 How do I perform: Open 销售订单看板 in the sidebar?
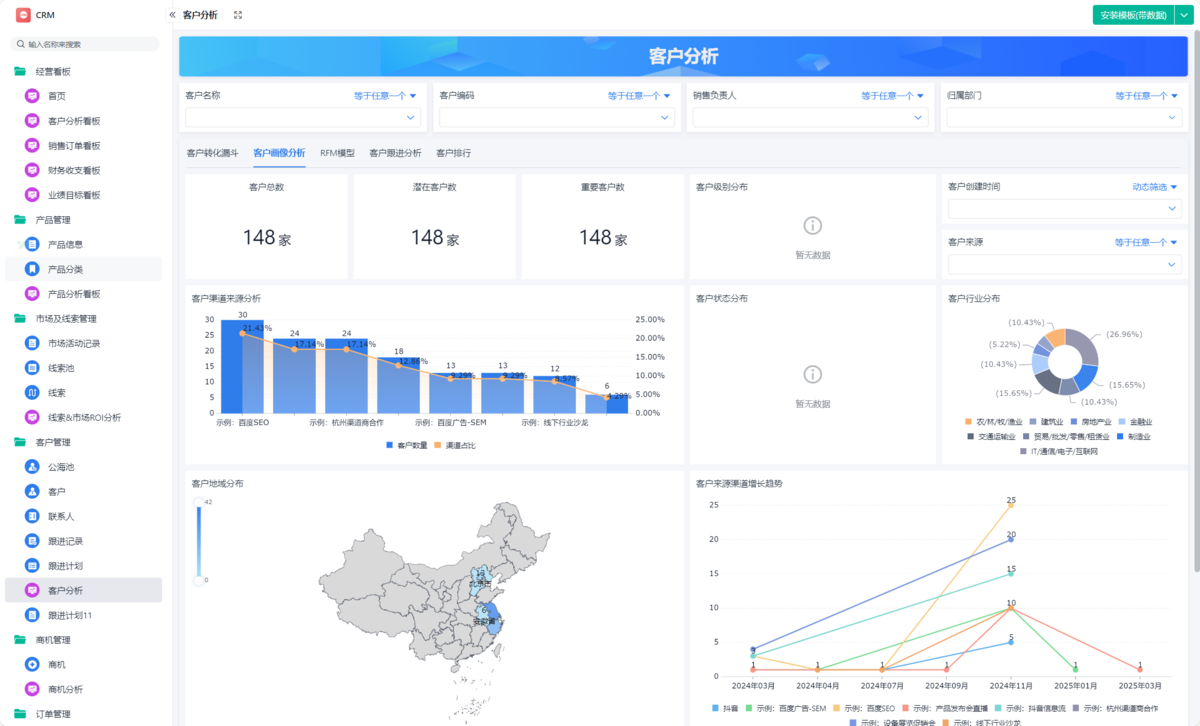pos(74,145)
